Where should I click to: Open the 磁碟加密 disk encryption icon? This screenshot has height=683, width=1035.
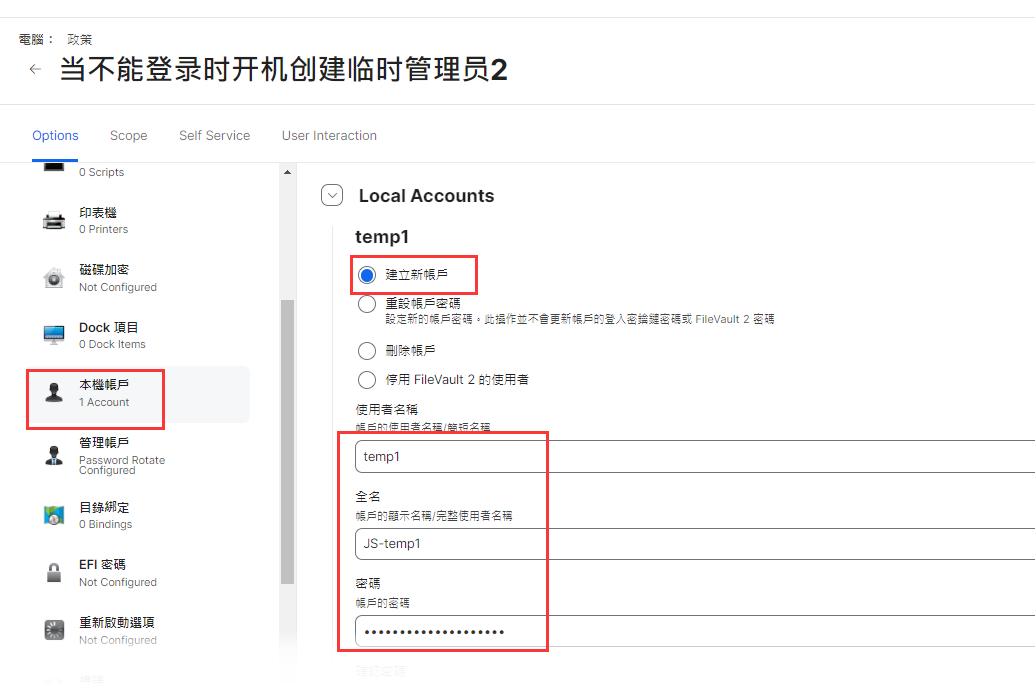pos(54,279)
